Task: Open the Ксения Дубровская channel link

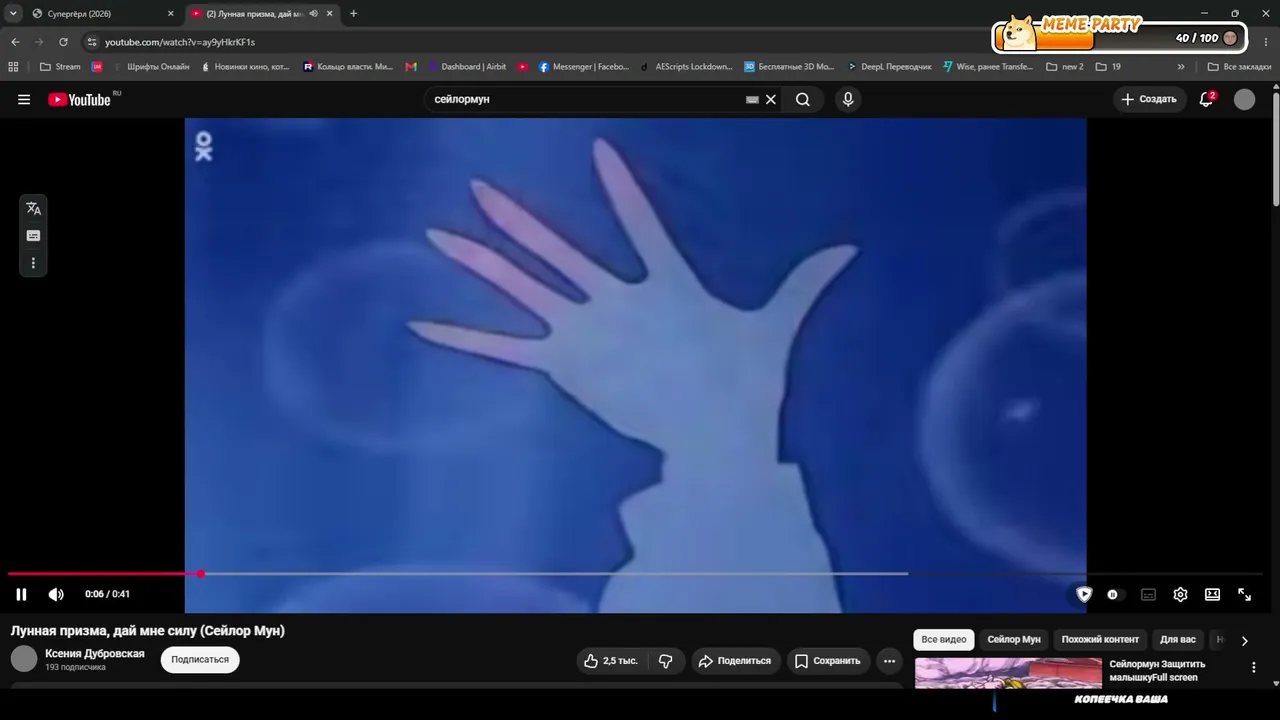Action: (95, 654)
